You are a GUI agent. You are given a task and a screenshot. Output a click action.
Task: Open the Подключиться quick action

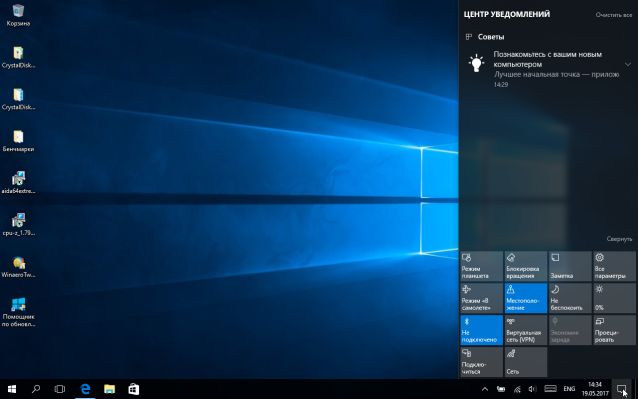pos(481,362)
